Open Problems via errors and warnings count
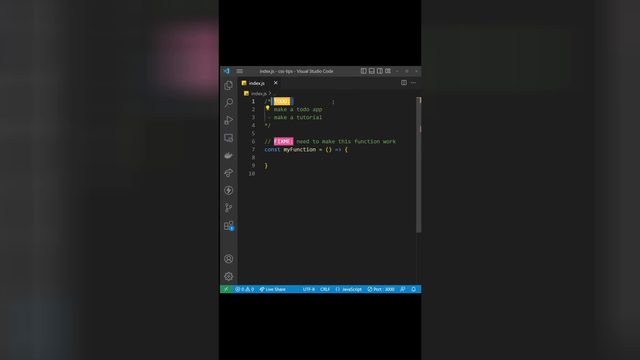 click(x=244, y=289)
